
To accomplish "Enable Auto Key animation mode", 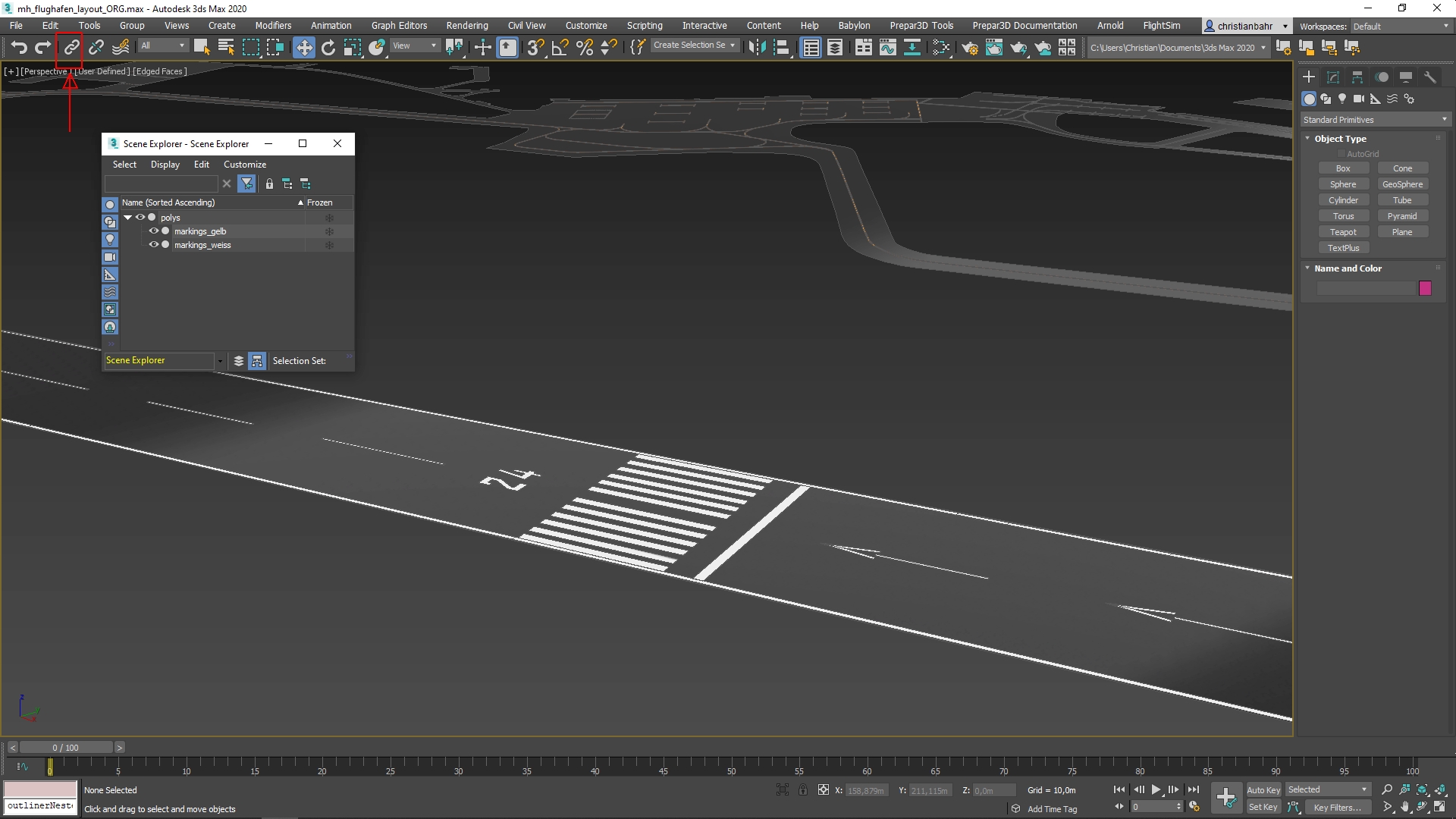I will 1263,789.
